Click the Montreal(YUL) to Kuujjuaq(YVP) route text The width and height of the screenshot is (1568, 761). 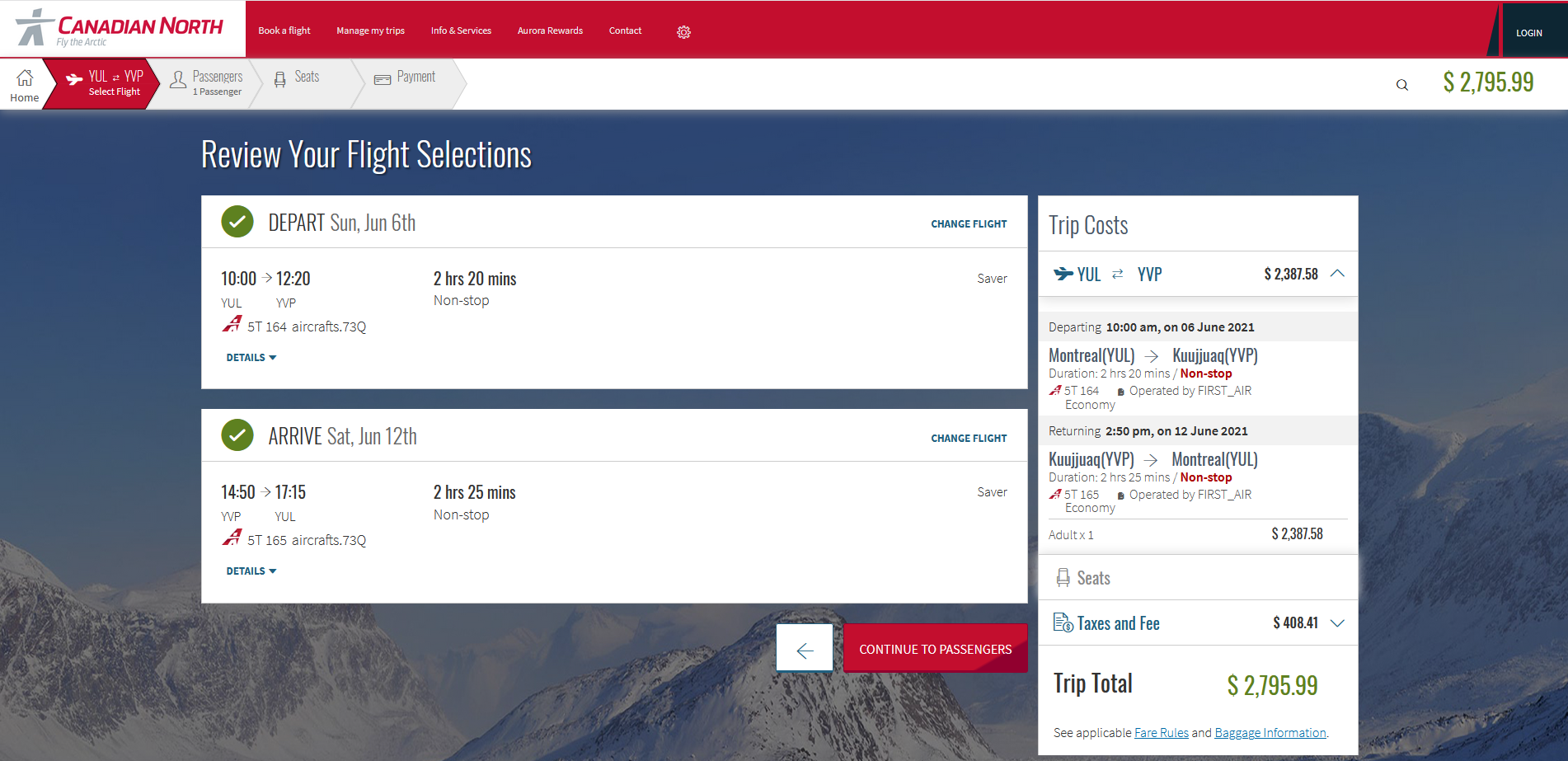[x=1153, y=355]
